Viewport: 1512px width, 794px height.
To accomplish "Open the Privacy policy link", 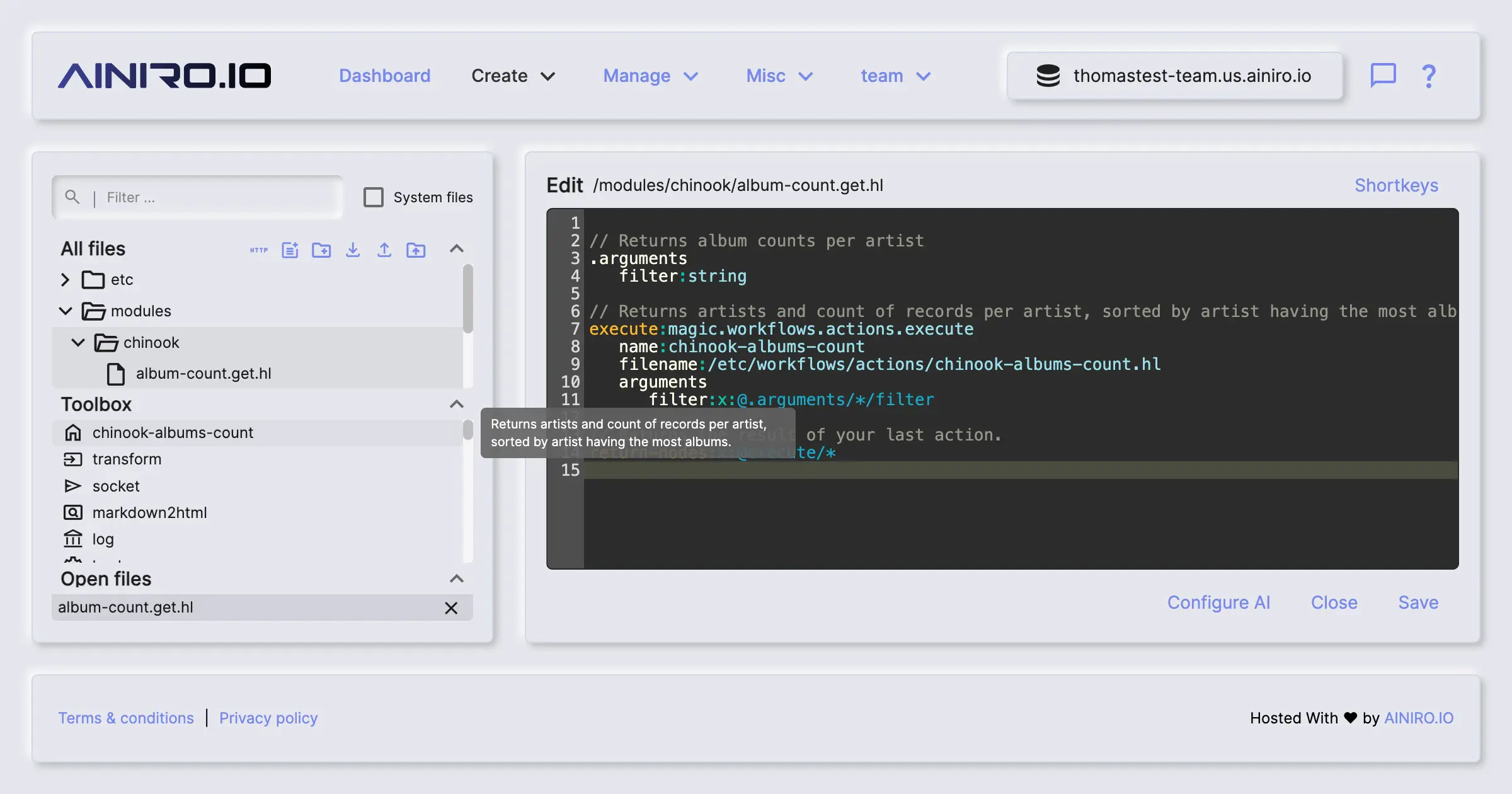I will (268, 718).
